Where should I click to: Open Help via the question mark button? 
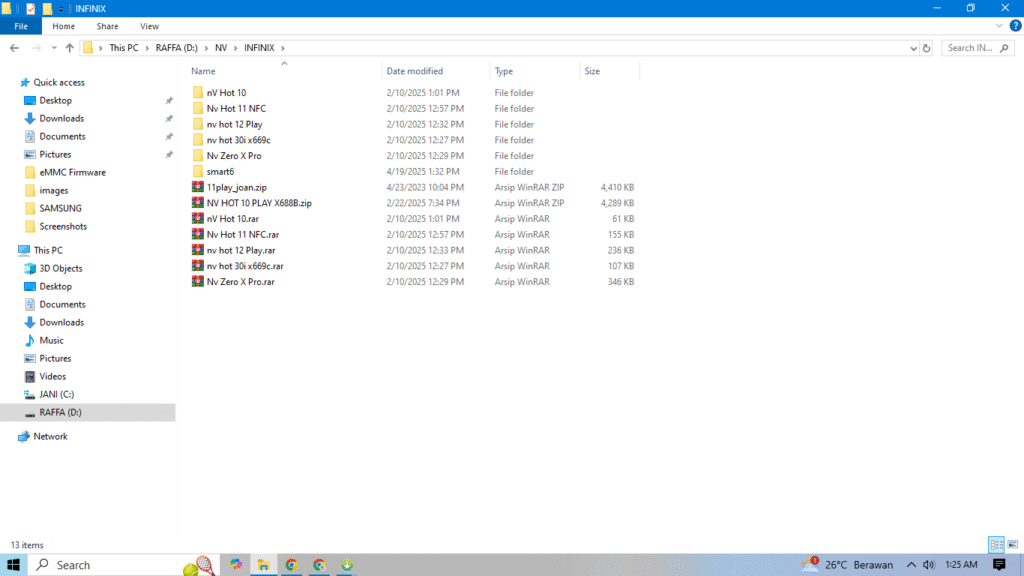tap(1016, 26)
